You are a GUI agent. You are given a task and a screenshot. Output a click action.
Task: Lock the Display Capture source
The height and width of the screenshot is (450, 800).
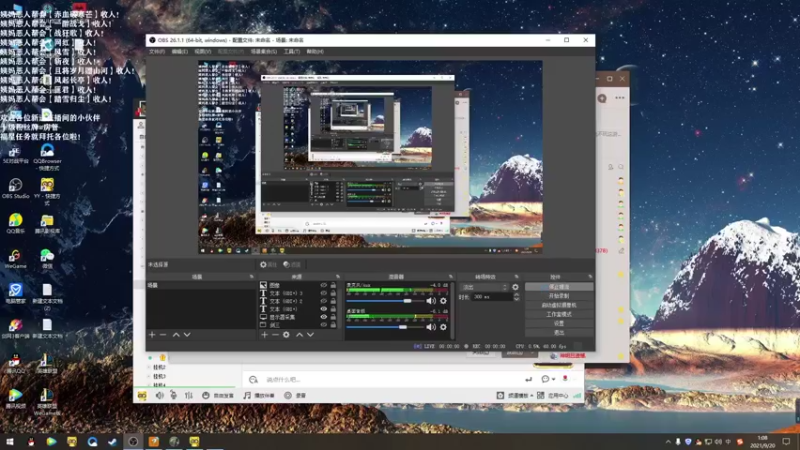point(333,317)
